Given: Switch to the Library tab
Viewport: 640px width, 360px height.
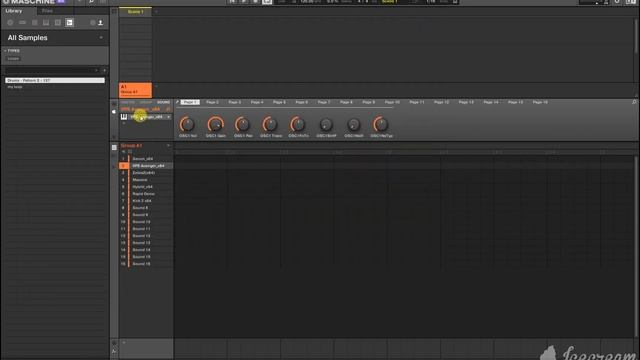Looking at the screenshot, I should 14,11.
